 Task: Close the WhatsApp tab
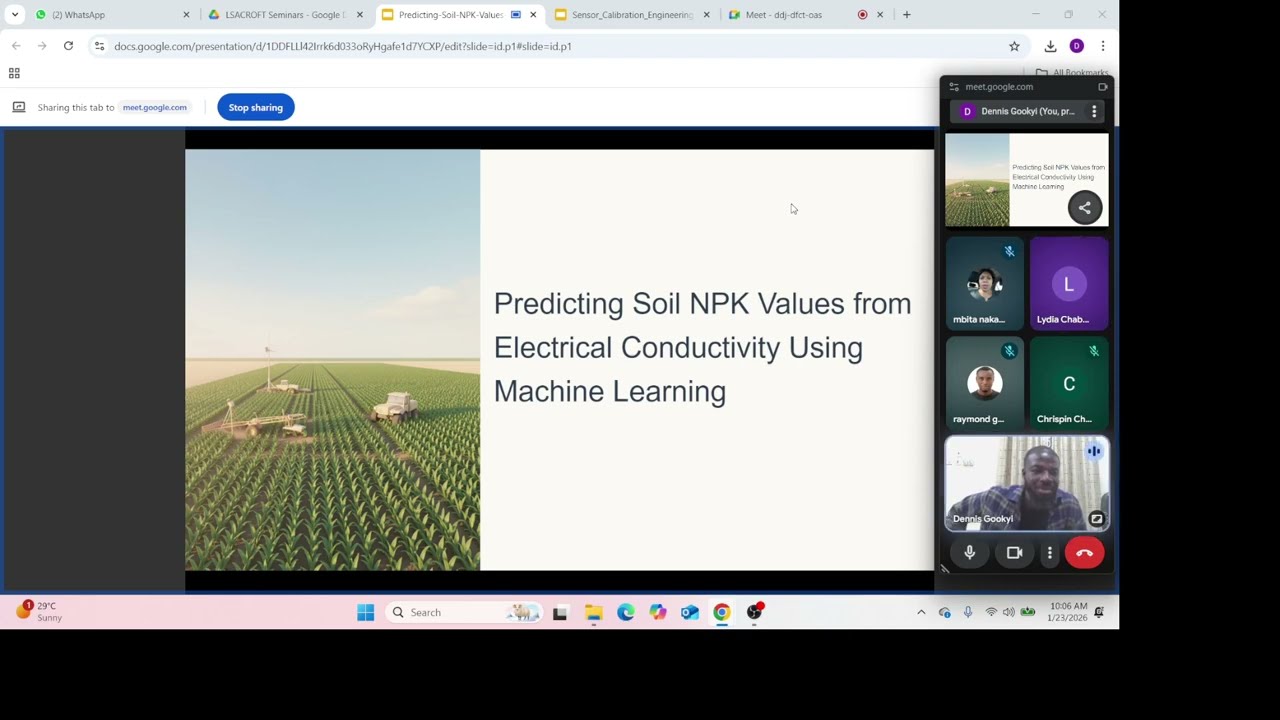click(186, 15)
